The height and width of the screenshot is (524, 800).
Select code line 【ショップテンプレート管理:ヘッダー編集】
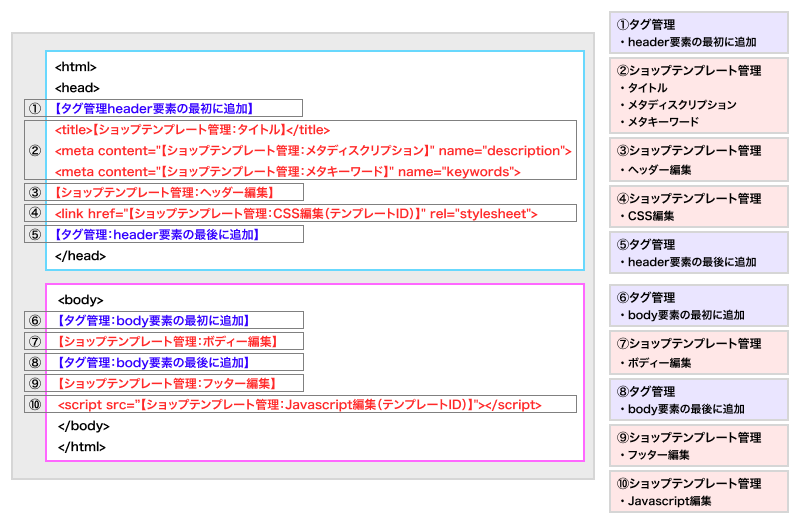[164, 192]
